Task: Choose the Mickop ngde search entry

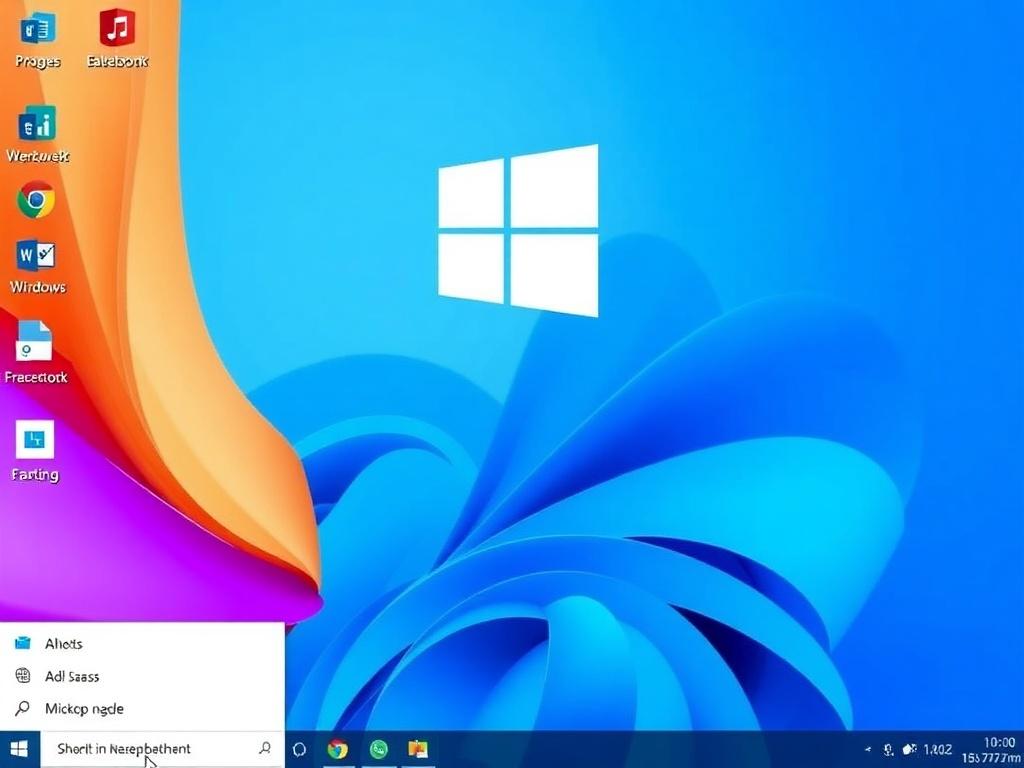Action: click(x=84, y=709)
